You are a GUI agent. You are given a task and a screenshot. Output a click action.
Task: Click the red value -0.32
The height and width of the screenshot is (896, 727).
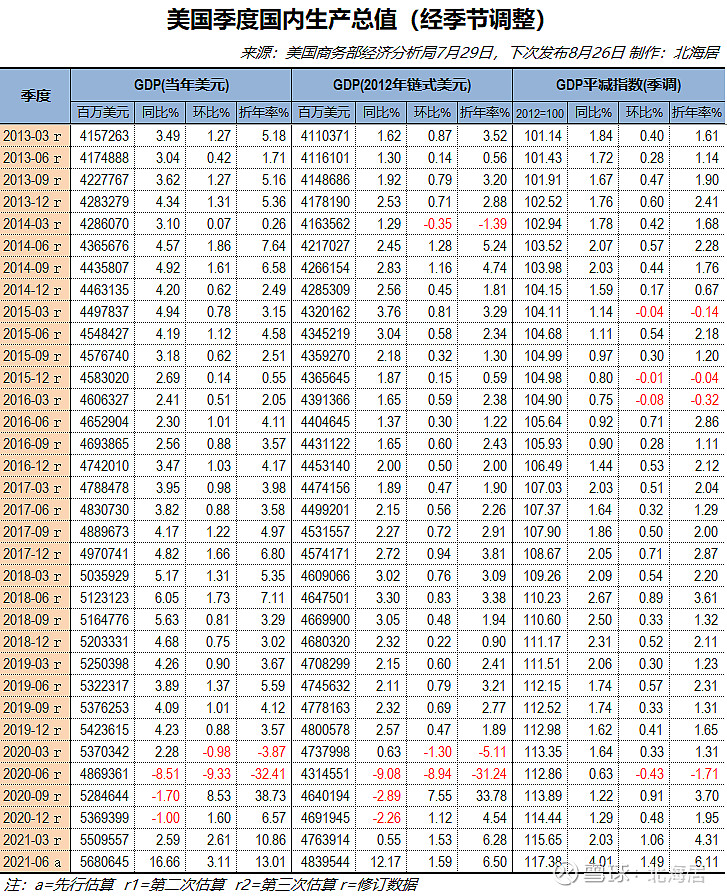pos(705,400)
